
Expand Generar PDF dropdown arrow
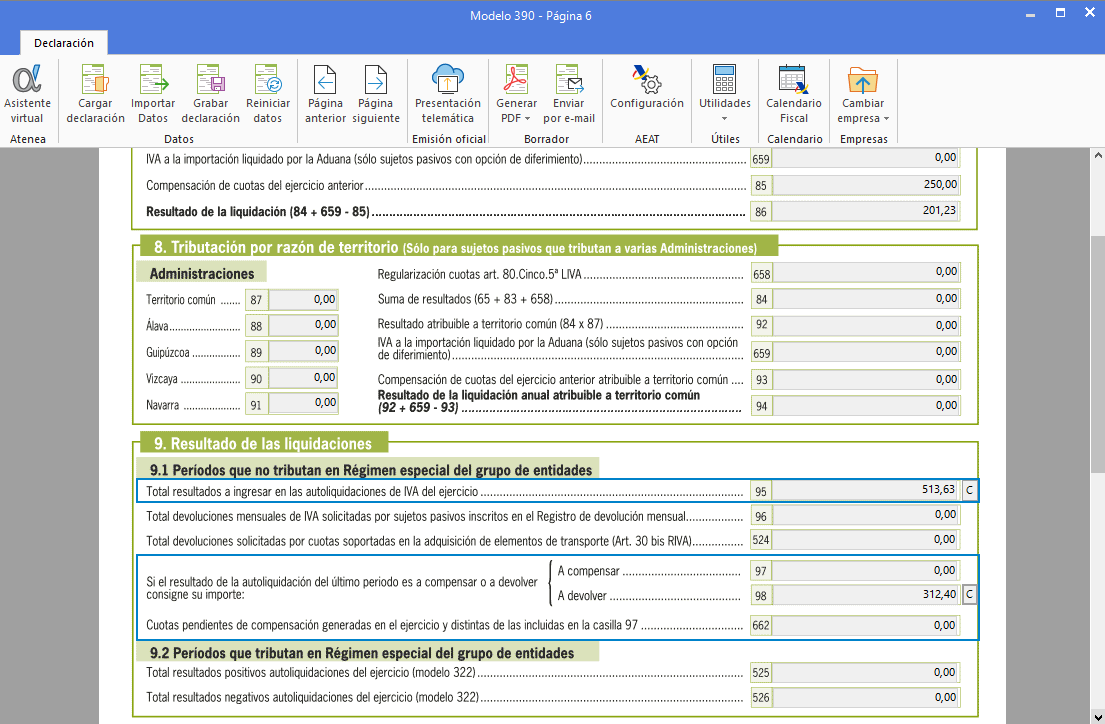tap(527, 118)
